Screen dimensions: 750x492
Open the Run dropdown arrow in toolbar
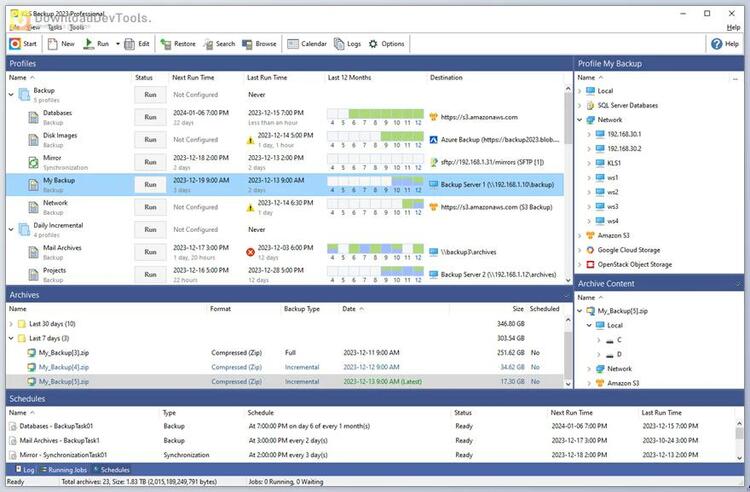118,44
